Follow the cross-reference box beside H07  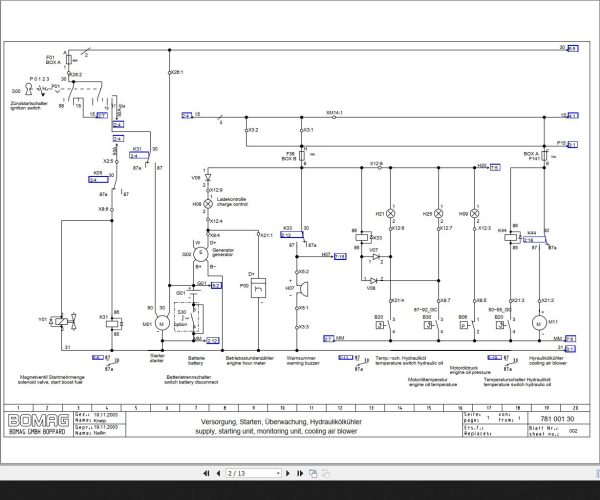[x=340, y=256]
